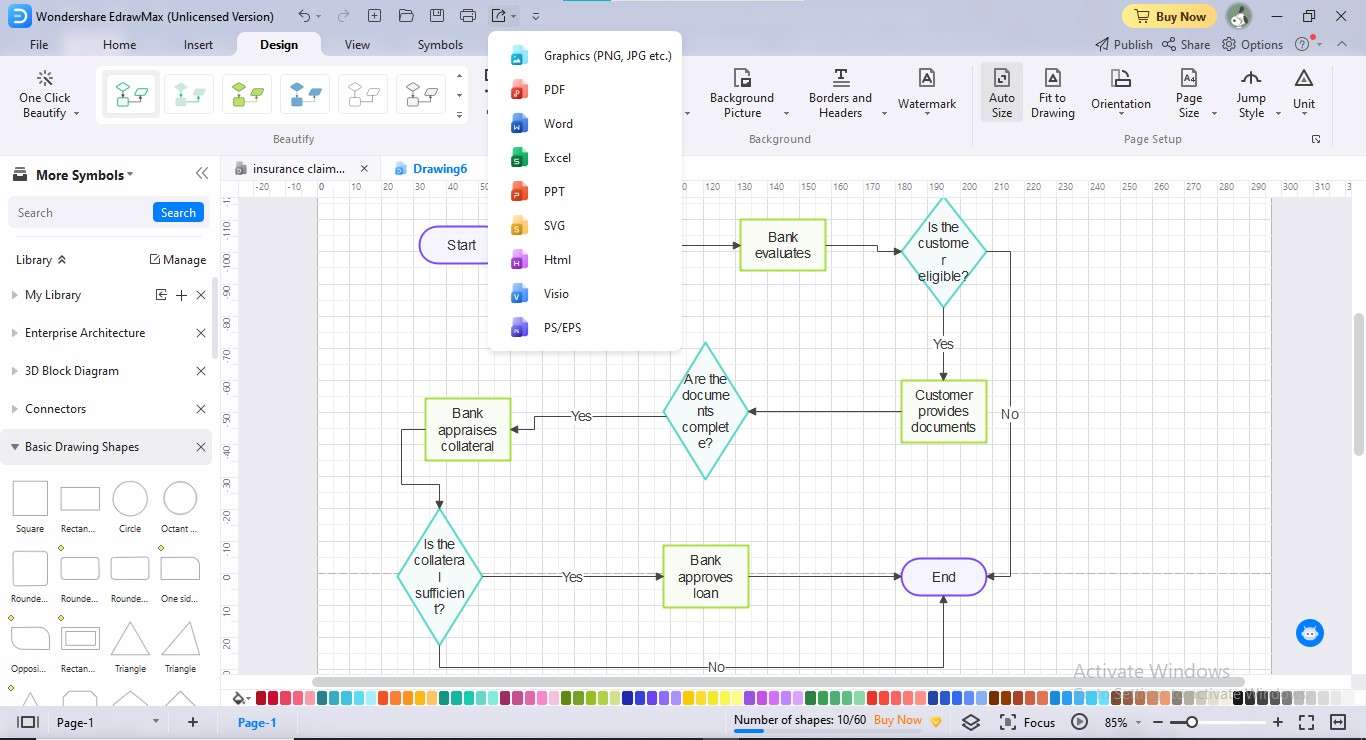Open More Symbols dropdown
The width and height of the screenshot is (1366, 740).
click(x=84, y=175)
